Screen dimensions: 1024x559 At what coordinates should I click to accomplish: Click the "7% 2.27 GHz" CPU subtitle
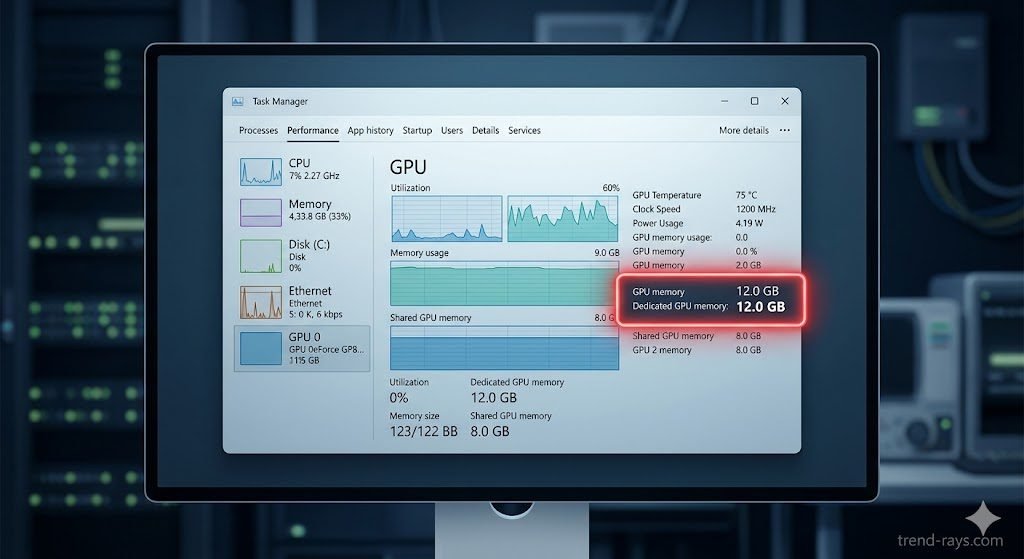point(314,176)
